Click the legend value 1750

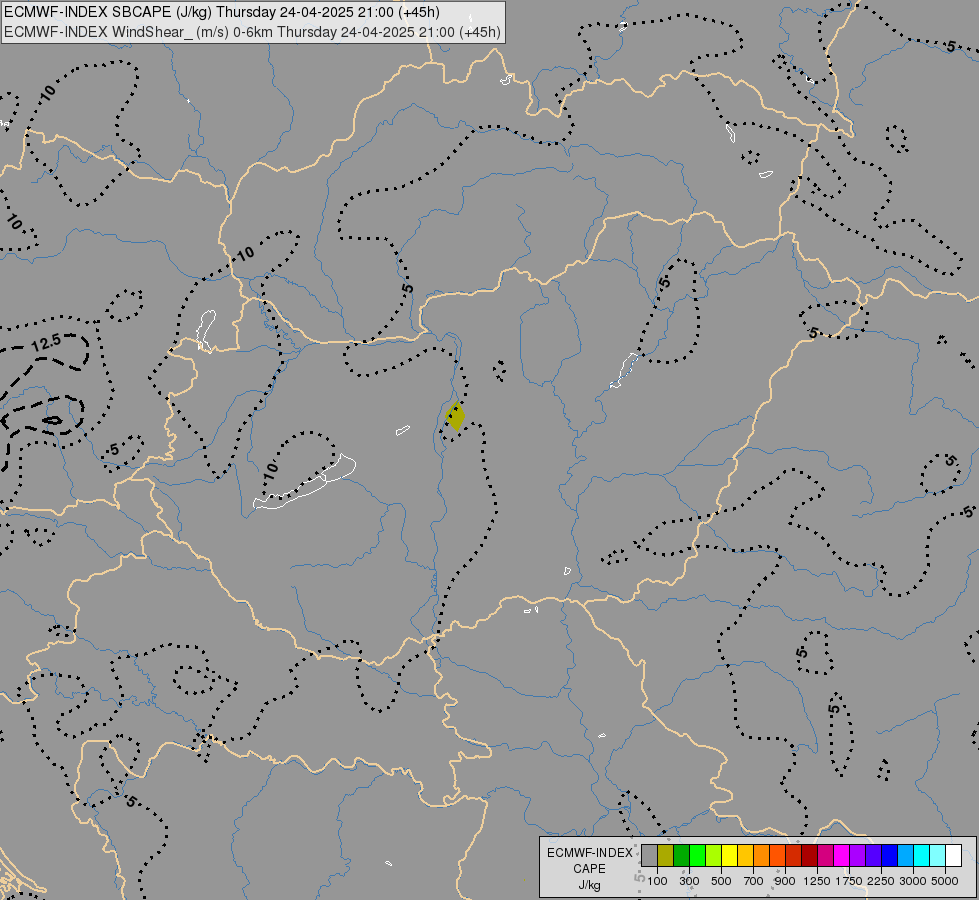click(849, 881)
